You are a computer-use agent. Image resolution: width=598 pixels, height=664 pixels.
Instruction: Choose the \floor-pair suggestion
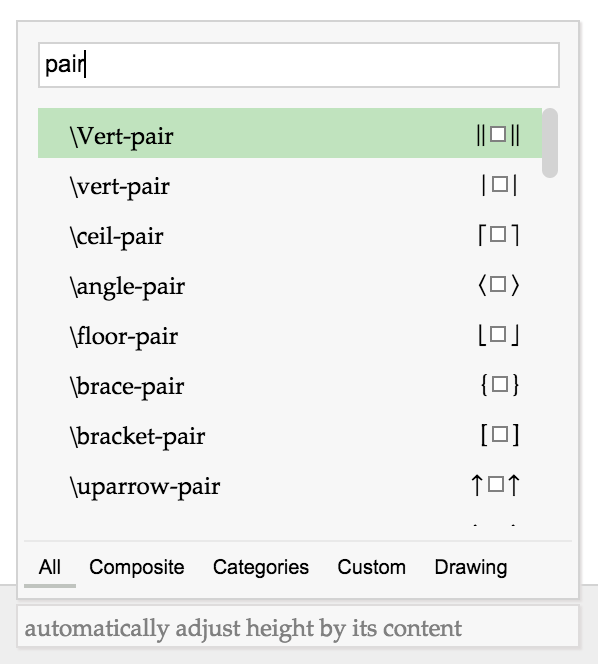coord(290,333)
